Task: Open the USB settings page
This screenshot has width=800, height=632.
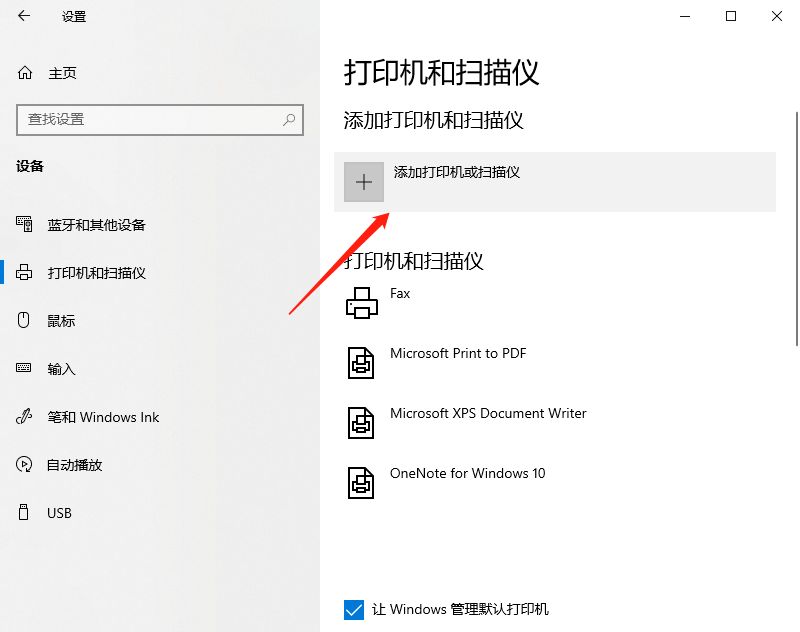Action: [x=59, y=513]
